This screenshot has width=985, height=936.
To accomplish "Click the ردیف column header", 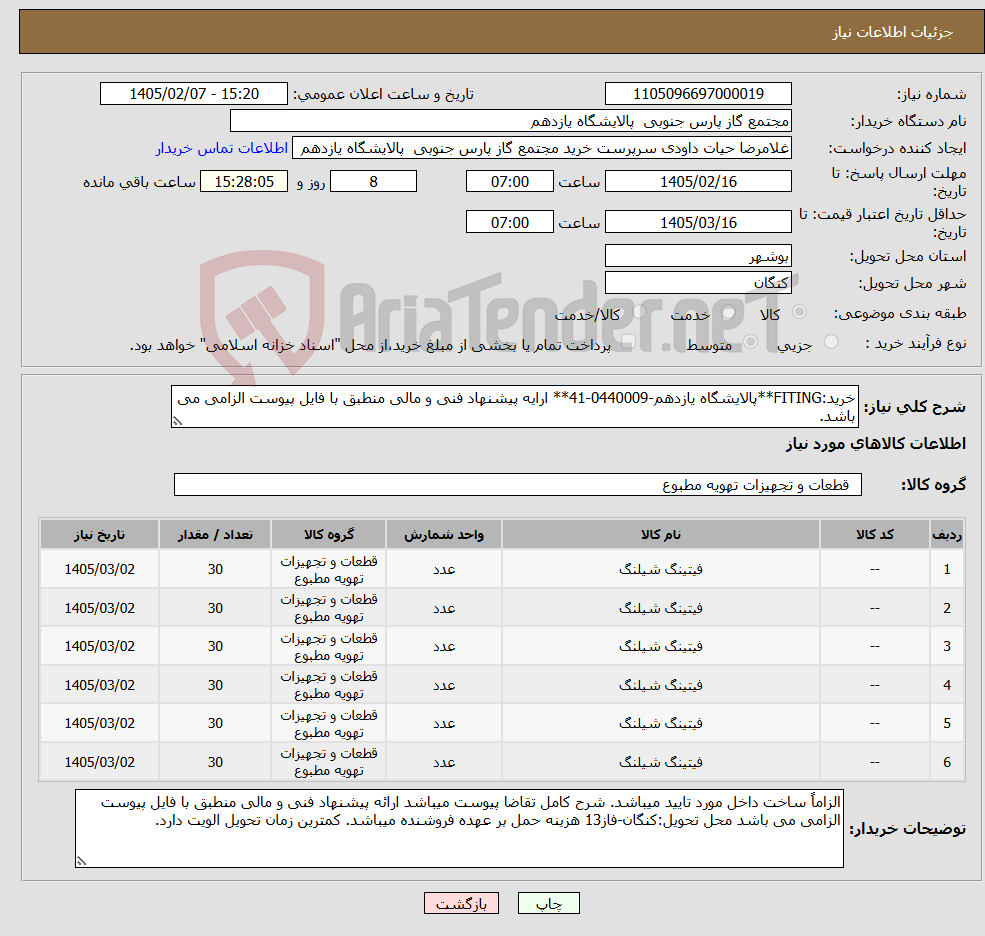I will click(947, 535).
